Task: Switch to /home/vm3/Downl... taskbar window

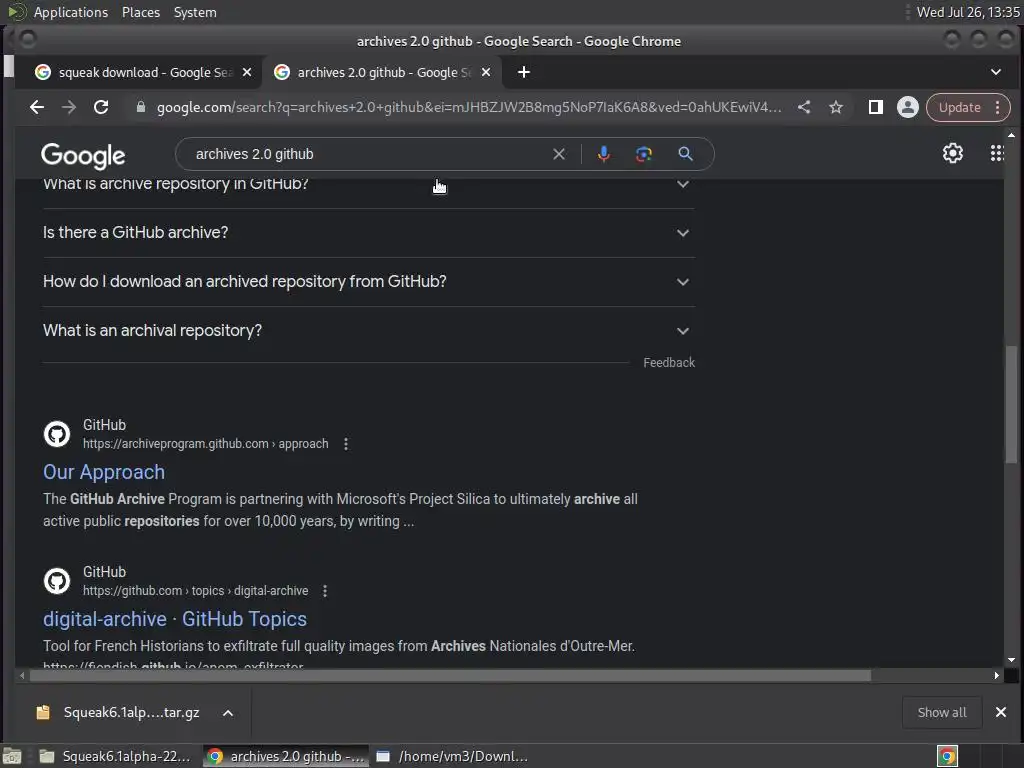Action: (x=452, y=756)
